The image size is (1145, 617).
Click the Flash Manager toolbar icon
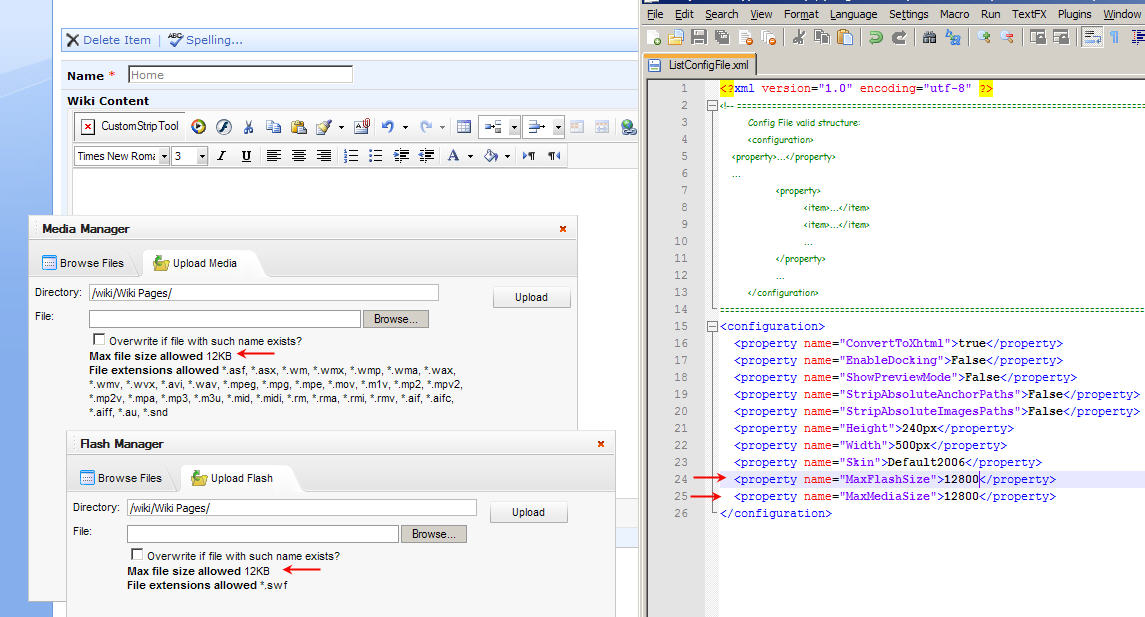click(224, 127)
